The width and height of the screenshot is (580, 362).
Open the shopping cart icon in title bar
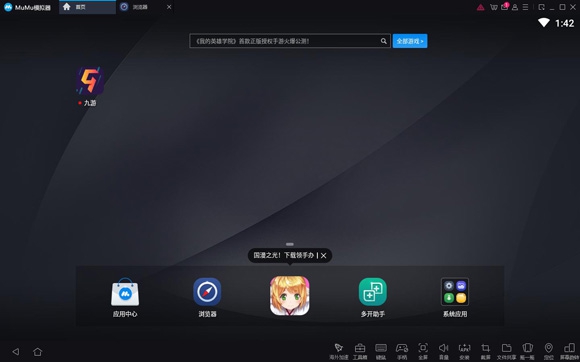click(493, 7)
